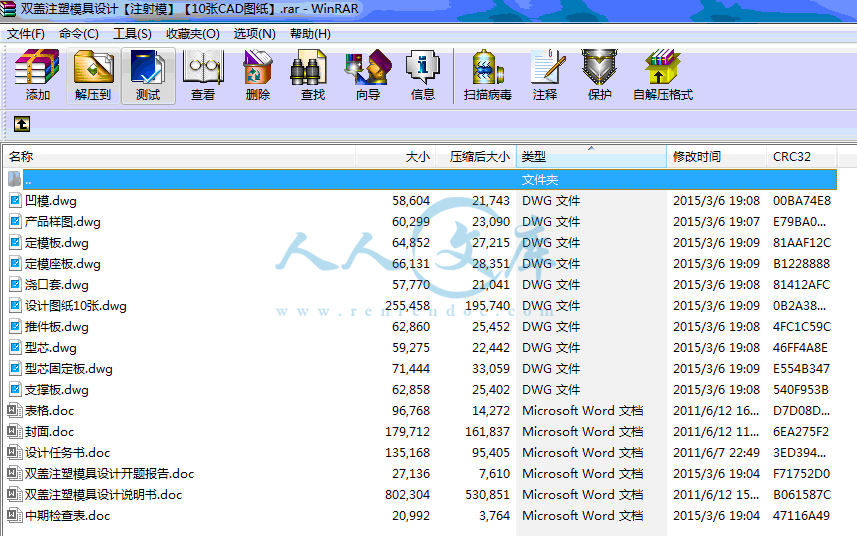857x536 pixels.
Task: Click the icon of 定模板.dwg
Action: click(15, 243)
